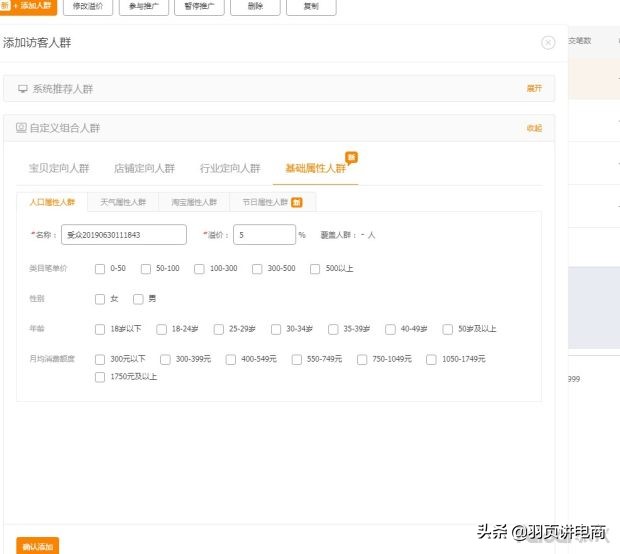Select the 35-39岁 age checkbox
This screenshot has height=554, width=620.
click(333, 329)
